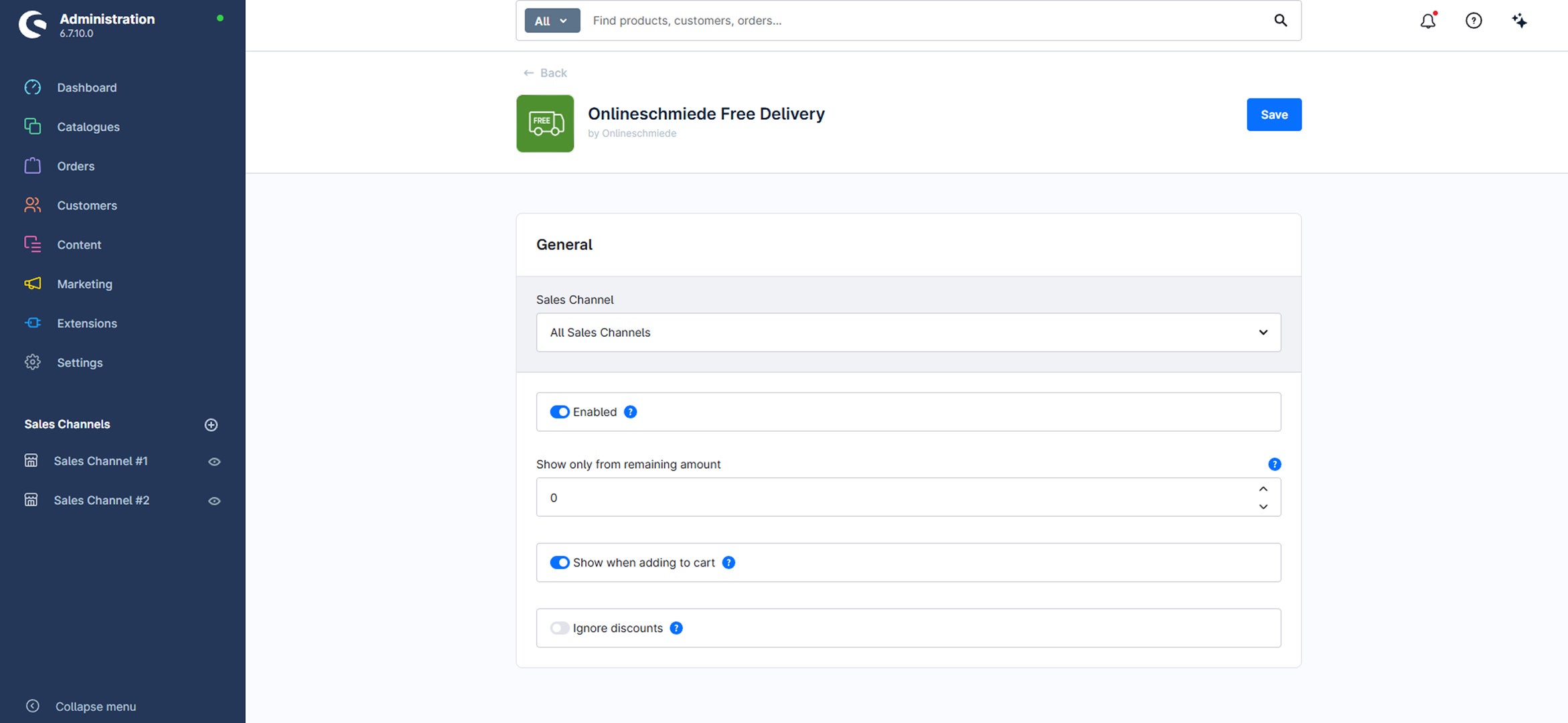
Task: Open Sales Channel #1
Action: 100,461
